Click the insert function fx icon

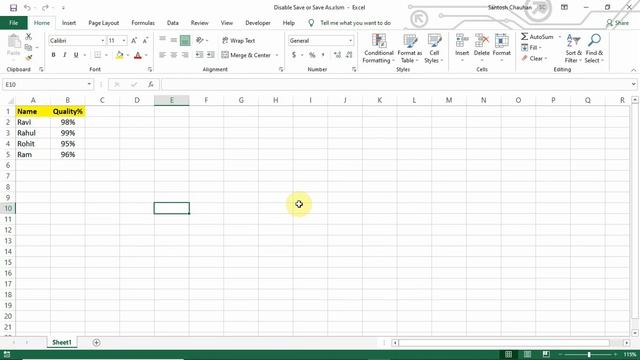pos(151,84)
